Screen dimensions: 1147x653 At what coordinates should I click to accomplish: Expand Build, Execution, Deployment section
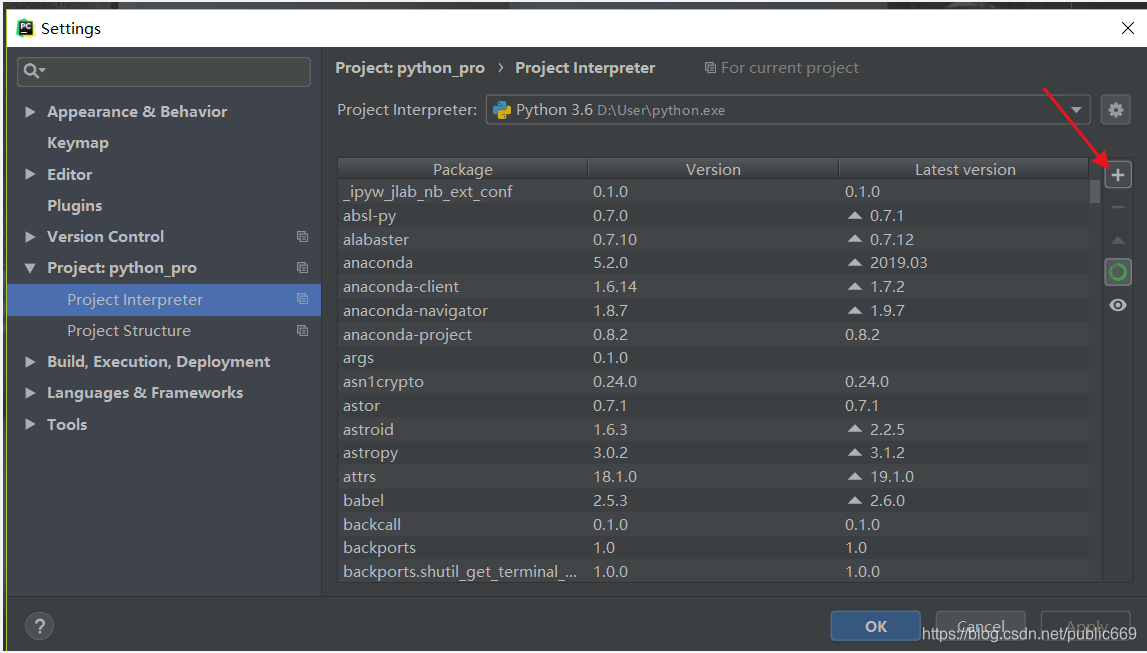point(30,361)
